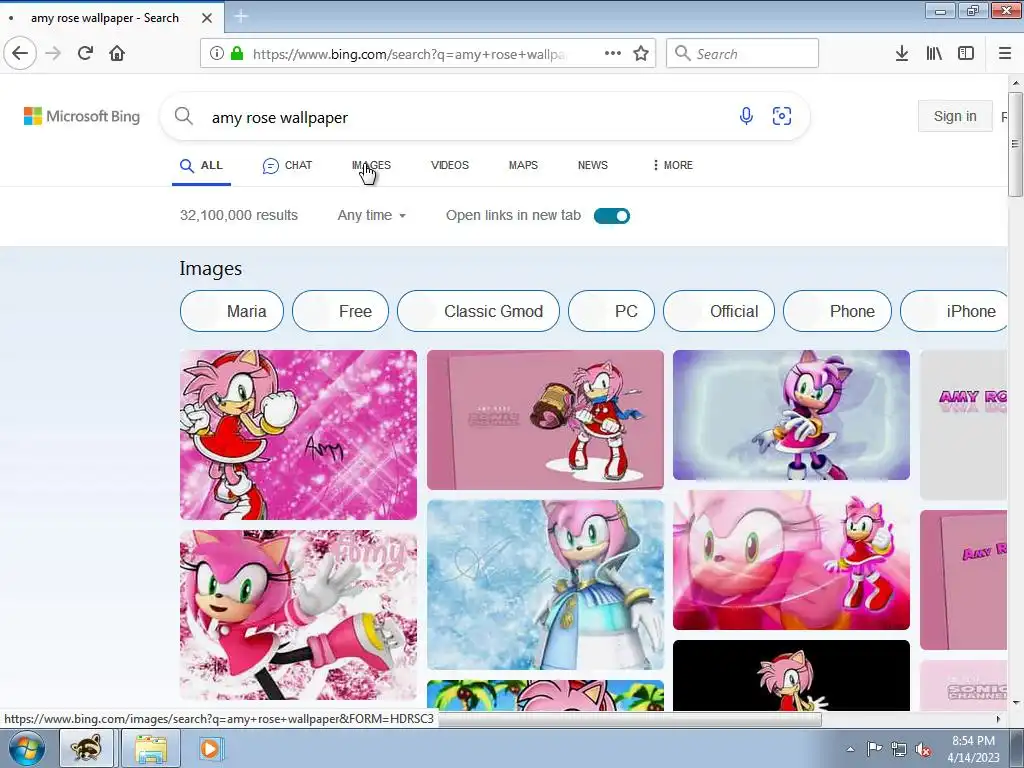Show site information icon in address bar

(217, 54)
